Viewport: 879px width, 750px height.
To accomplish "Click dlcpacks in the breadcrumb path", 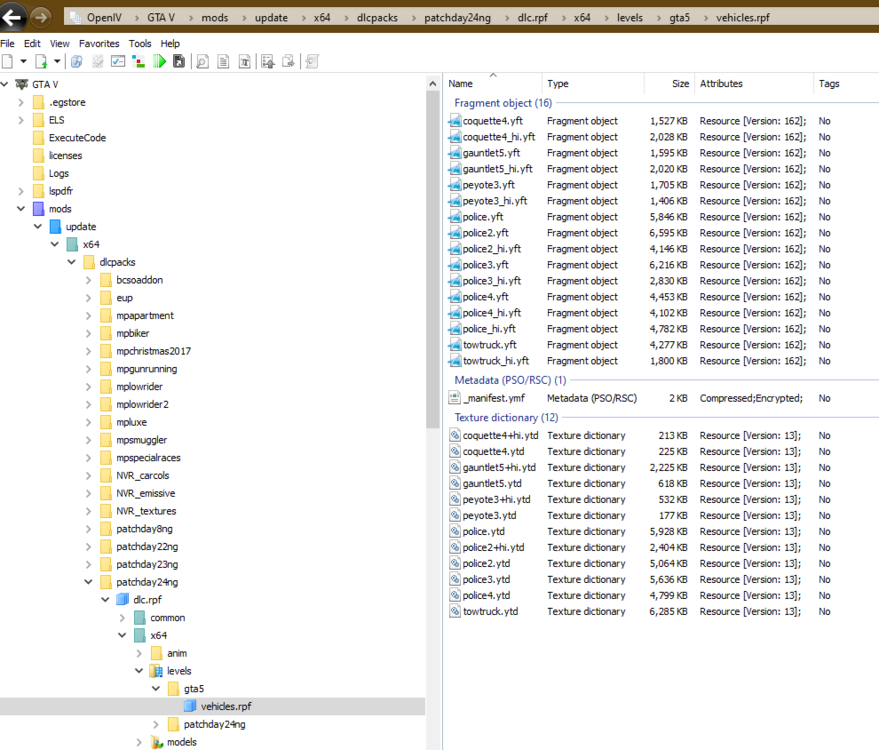I will pos(377,17).
